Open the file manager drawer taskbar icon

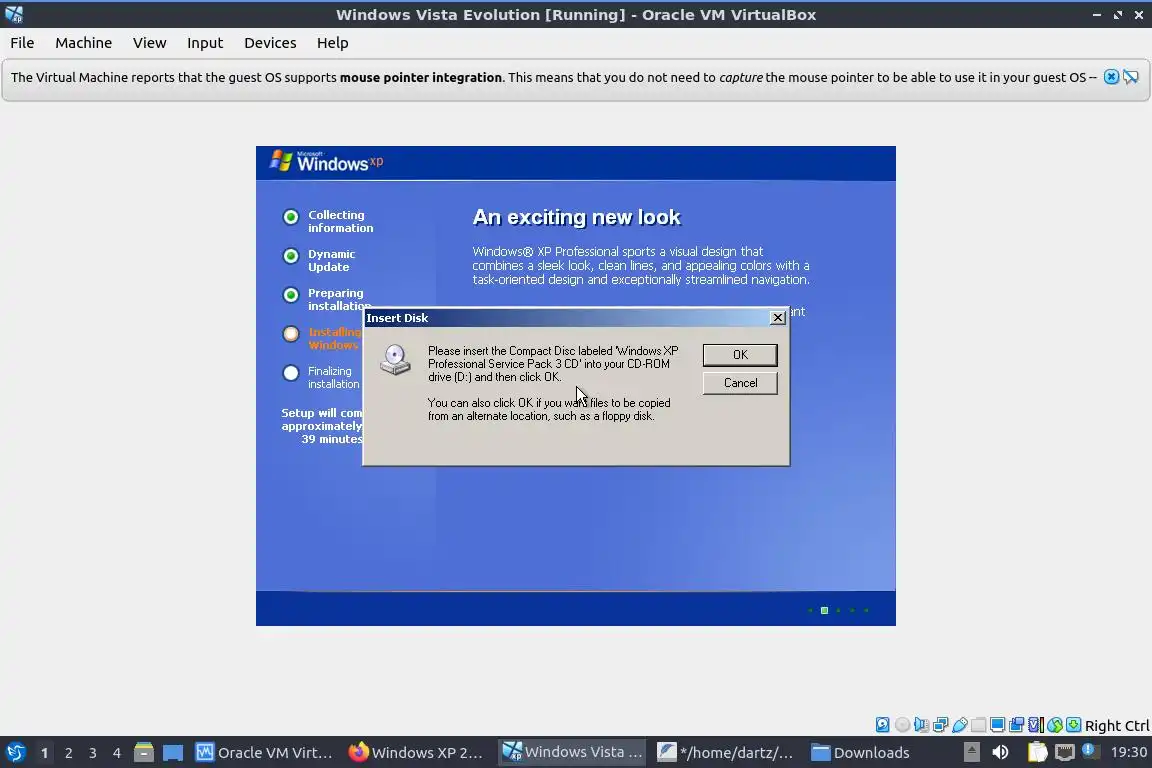click(144, 753)
